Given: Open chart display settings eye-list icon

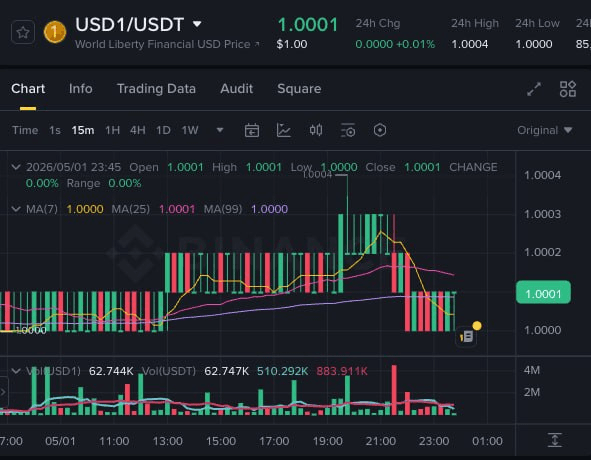Looking at the screenshot, I should [x=348, y=130].
